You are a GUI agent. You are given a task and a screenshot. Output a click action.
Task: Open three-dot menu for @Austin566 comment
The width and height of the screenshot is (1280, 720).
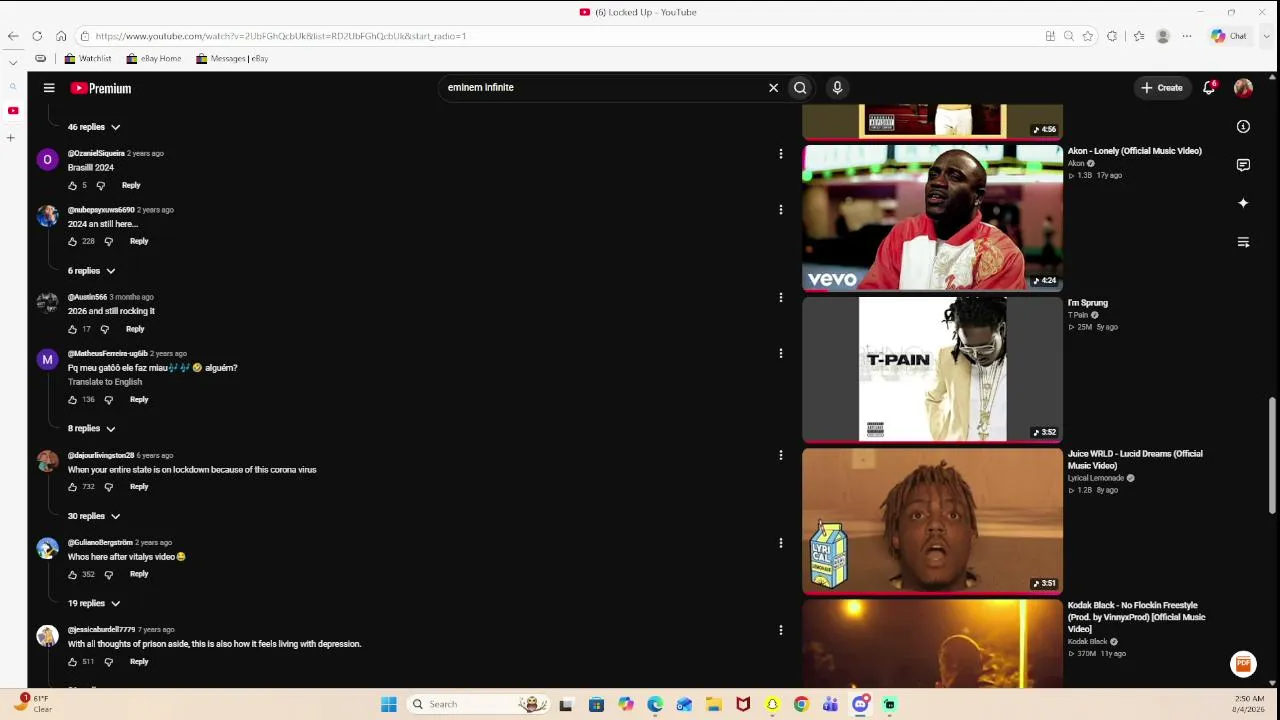pos(781,297)
